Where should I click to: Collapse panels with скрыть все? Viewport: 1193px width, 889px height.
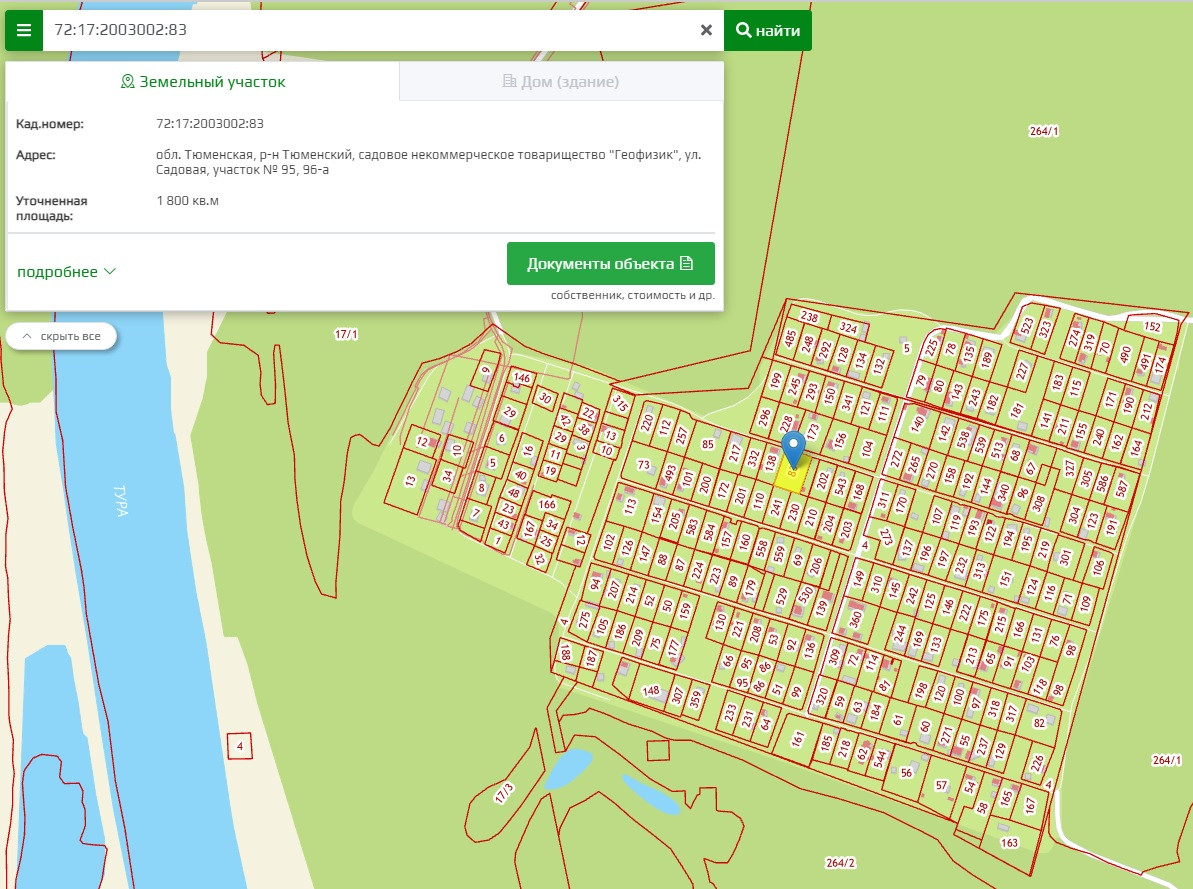[x=62, y=336]
